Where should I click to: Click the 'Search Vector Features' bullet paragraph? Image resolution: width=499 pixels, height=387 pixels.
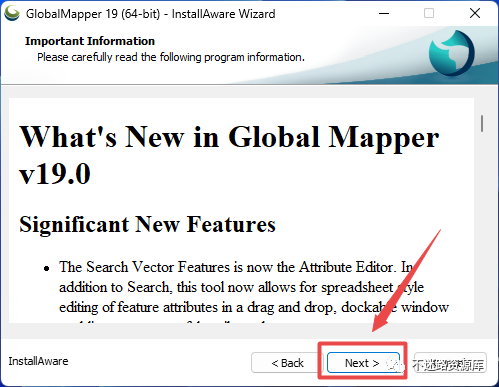254,291
